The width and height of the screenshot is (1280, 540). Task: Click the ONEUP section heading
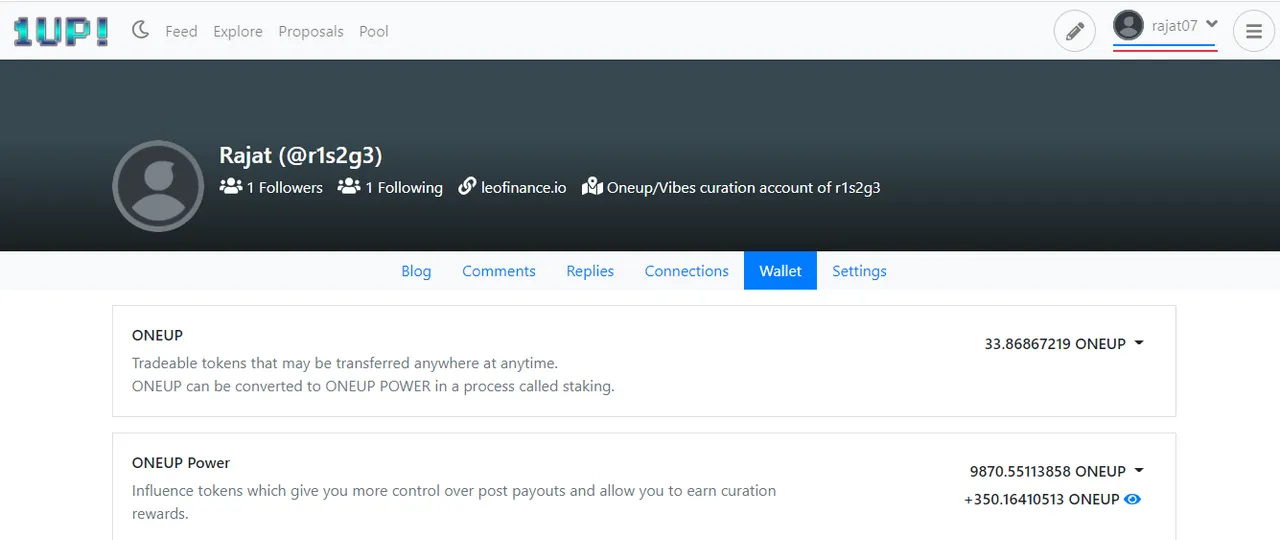tap(158, 335)
